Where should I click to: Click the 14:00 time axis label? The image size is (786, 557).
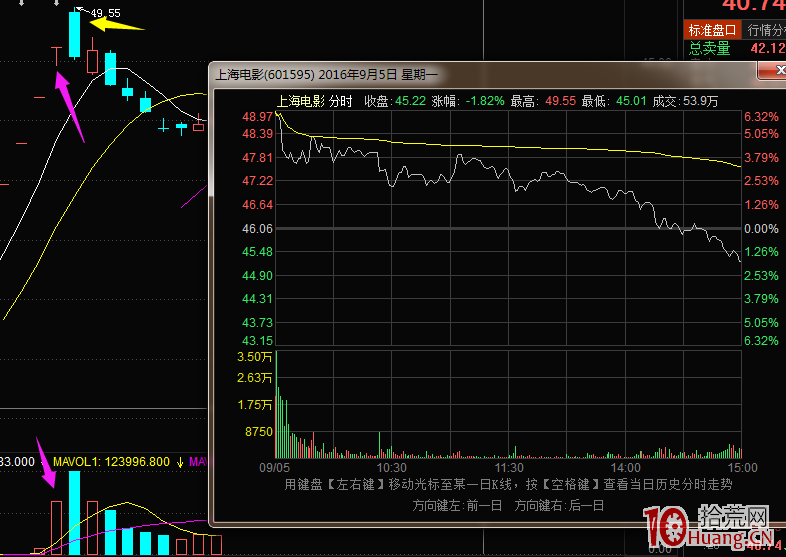tap(626, 468)
